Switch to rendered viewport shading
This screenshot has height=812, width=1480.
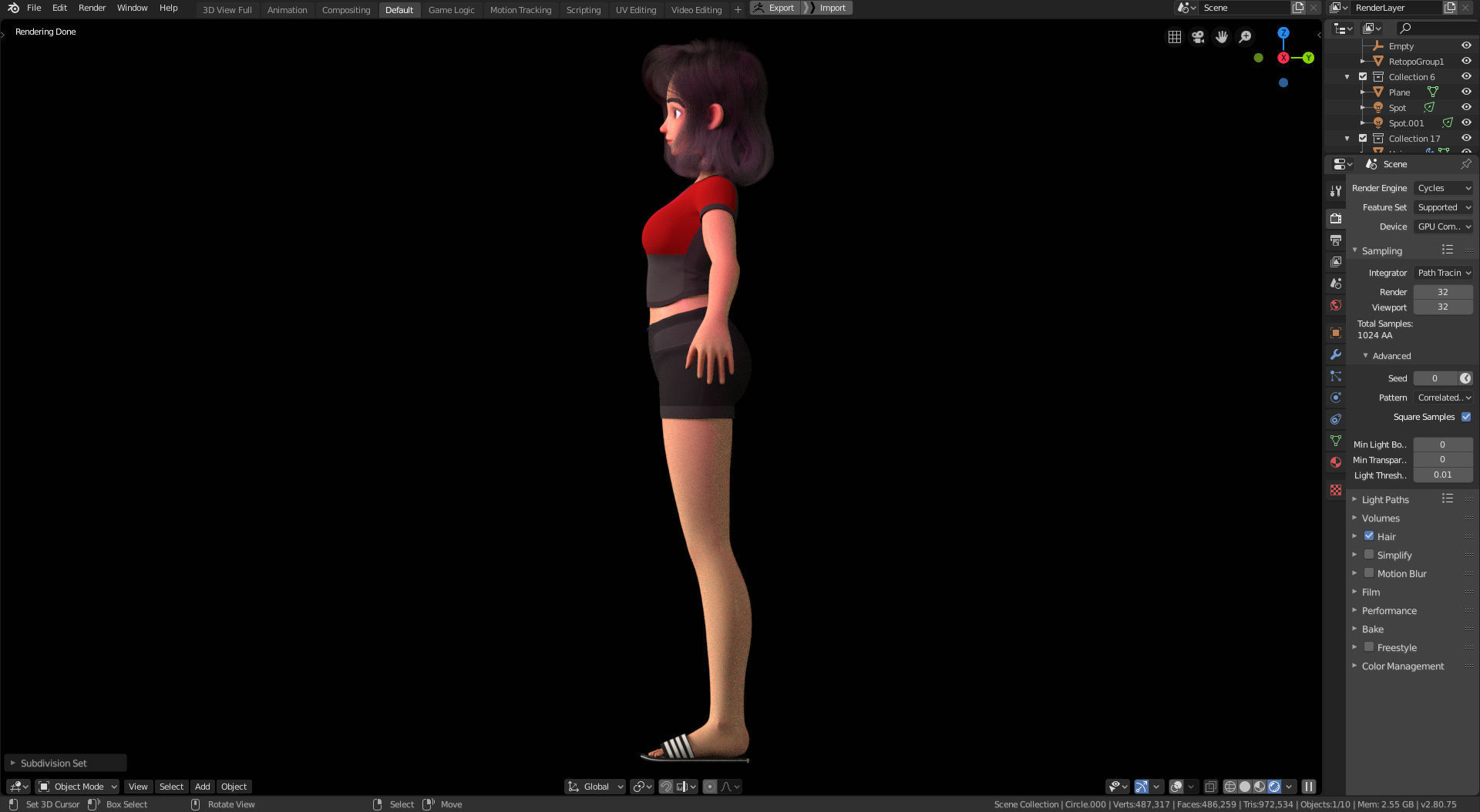(x=1274, y=787)
